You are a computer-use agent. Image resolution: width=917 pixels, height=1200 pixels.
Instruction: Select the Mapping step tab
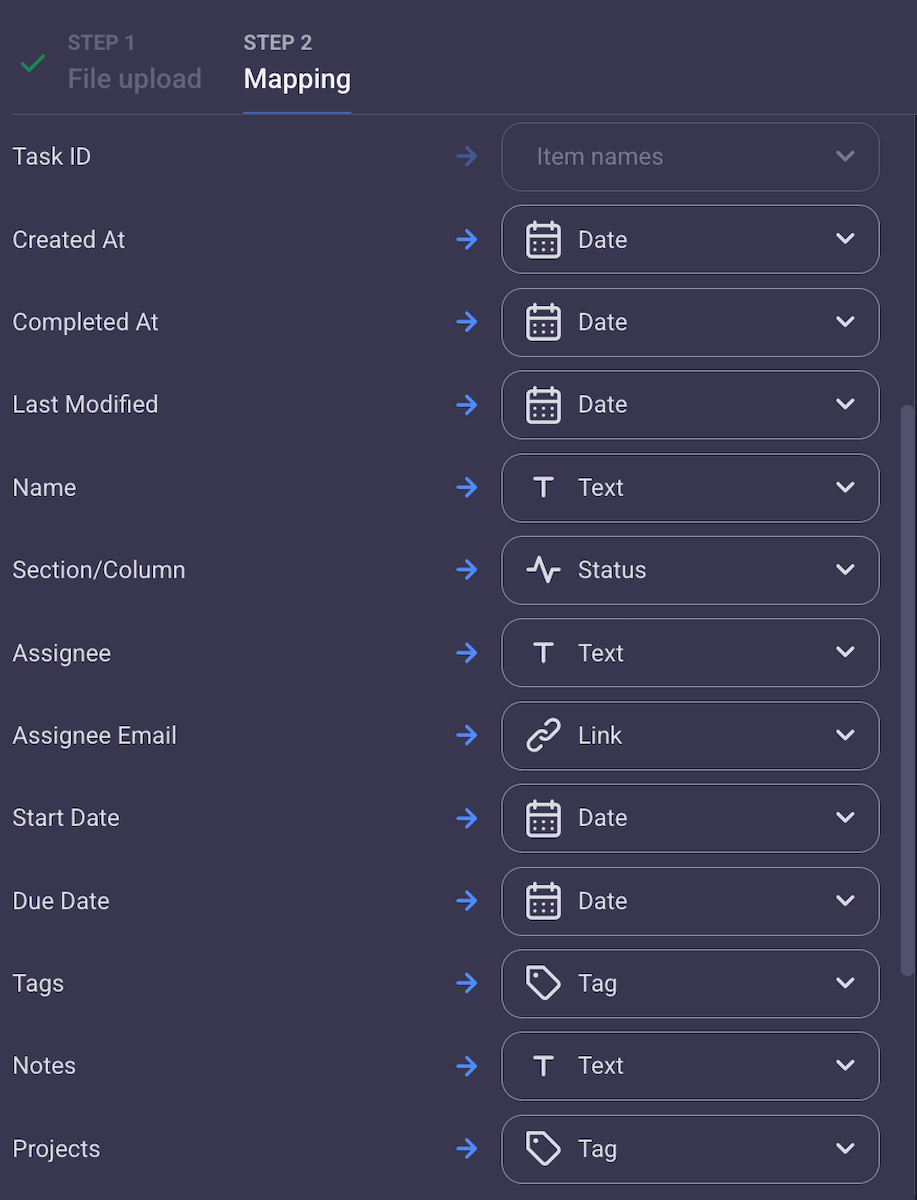pyautogui.click(x=297, y=78)
